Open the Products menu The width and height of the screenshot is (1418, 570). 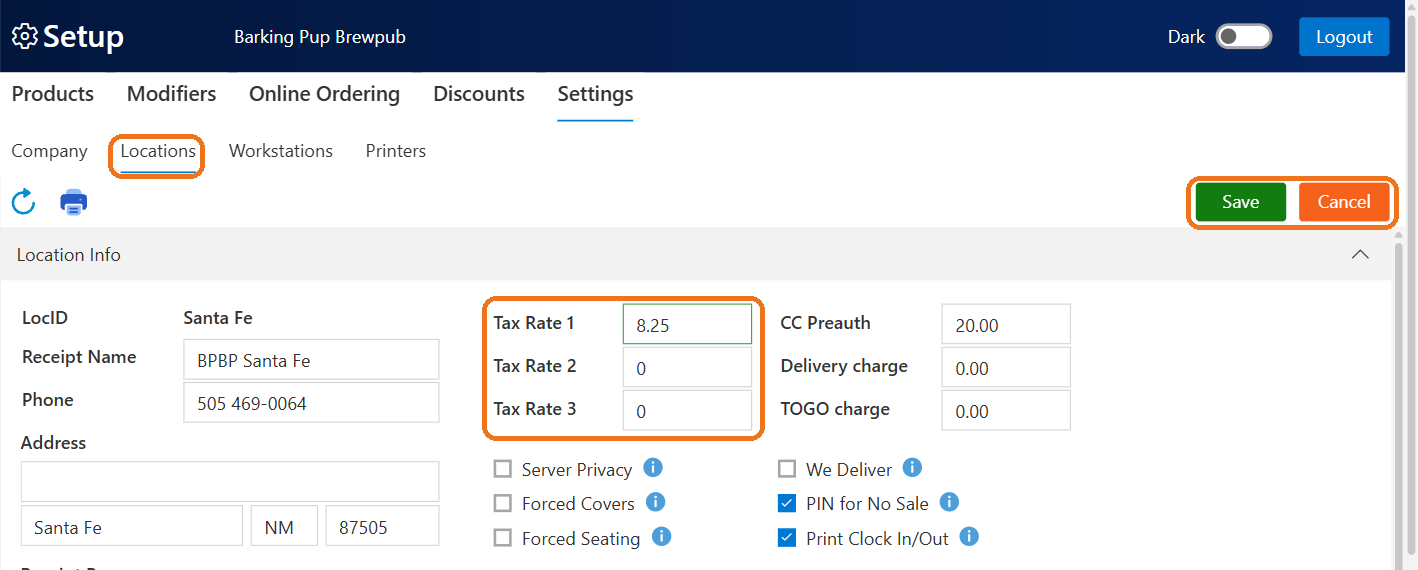click(53, 94)
